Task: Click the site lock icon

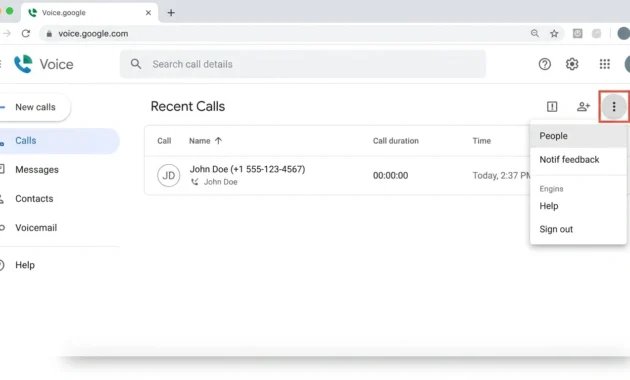Action: click(49, 34)
